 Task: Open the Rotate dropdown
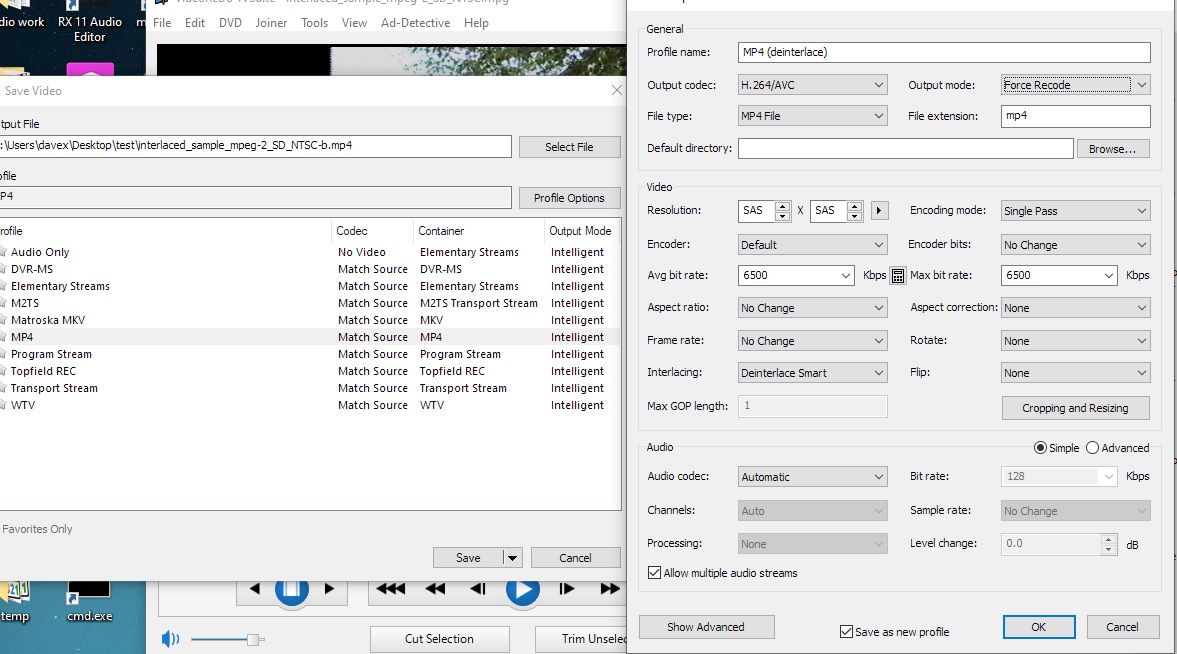click(1075, 340)
